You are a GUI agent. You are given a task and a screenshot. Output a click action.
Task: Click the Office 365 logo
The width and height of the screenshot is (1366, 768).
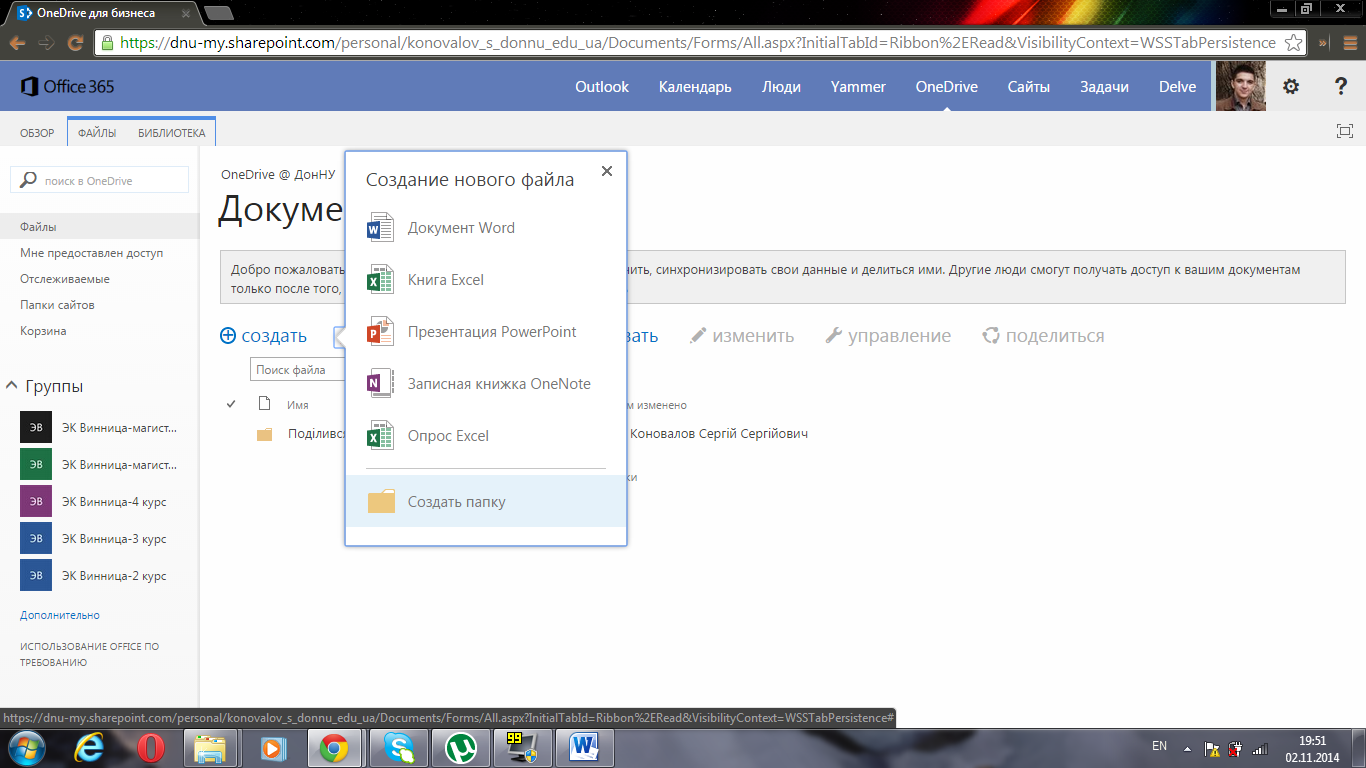click(x=67, y=87)
